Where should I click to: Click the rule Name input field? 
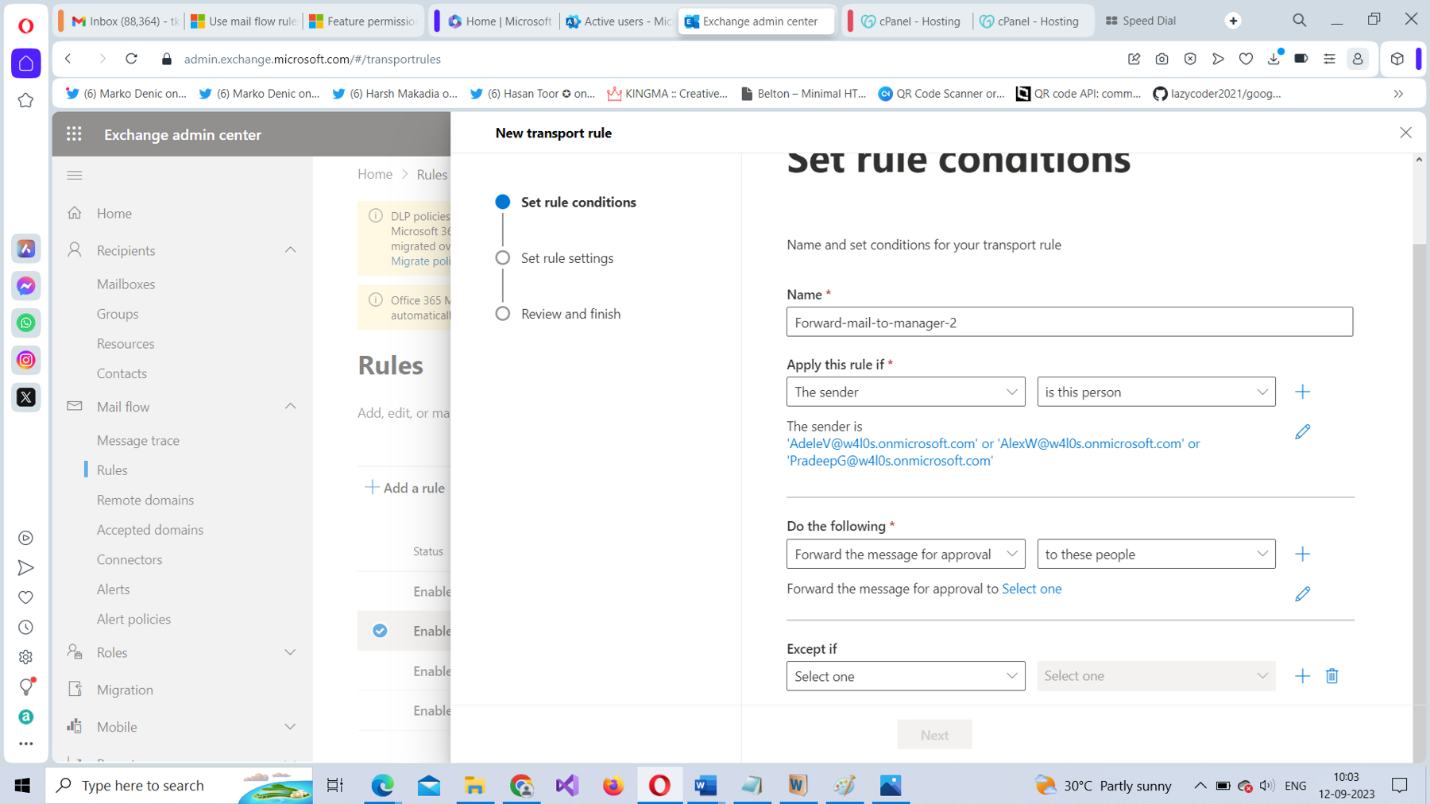(x=1069, y=322)
